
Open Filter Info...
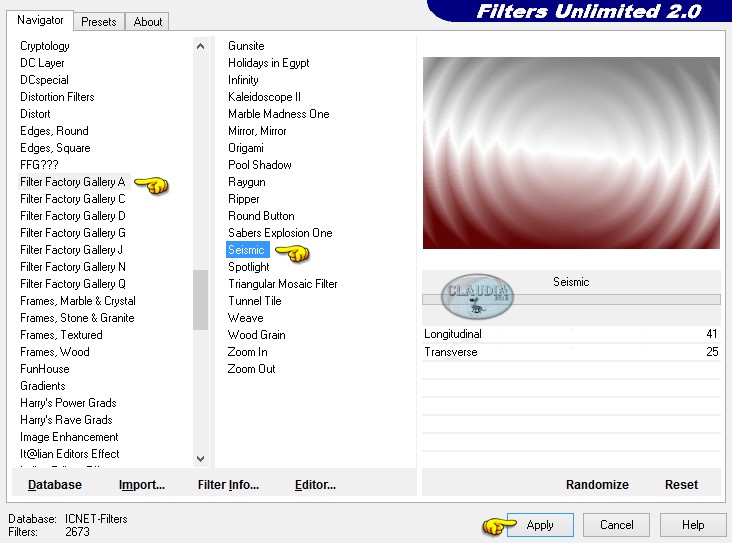228,485
